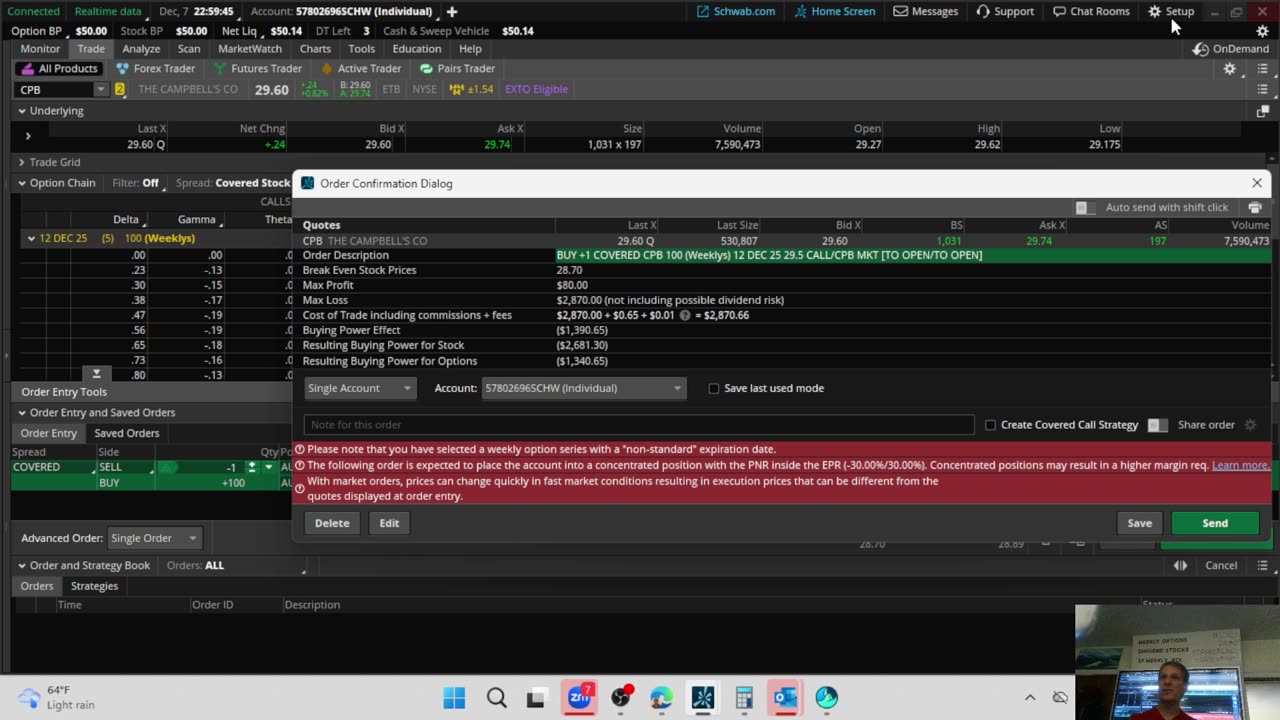Collapse the Option Chain section
This screenshot has width=1280, height=720.
pyautogui.click(x=21, y=183)
